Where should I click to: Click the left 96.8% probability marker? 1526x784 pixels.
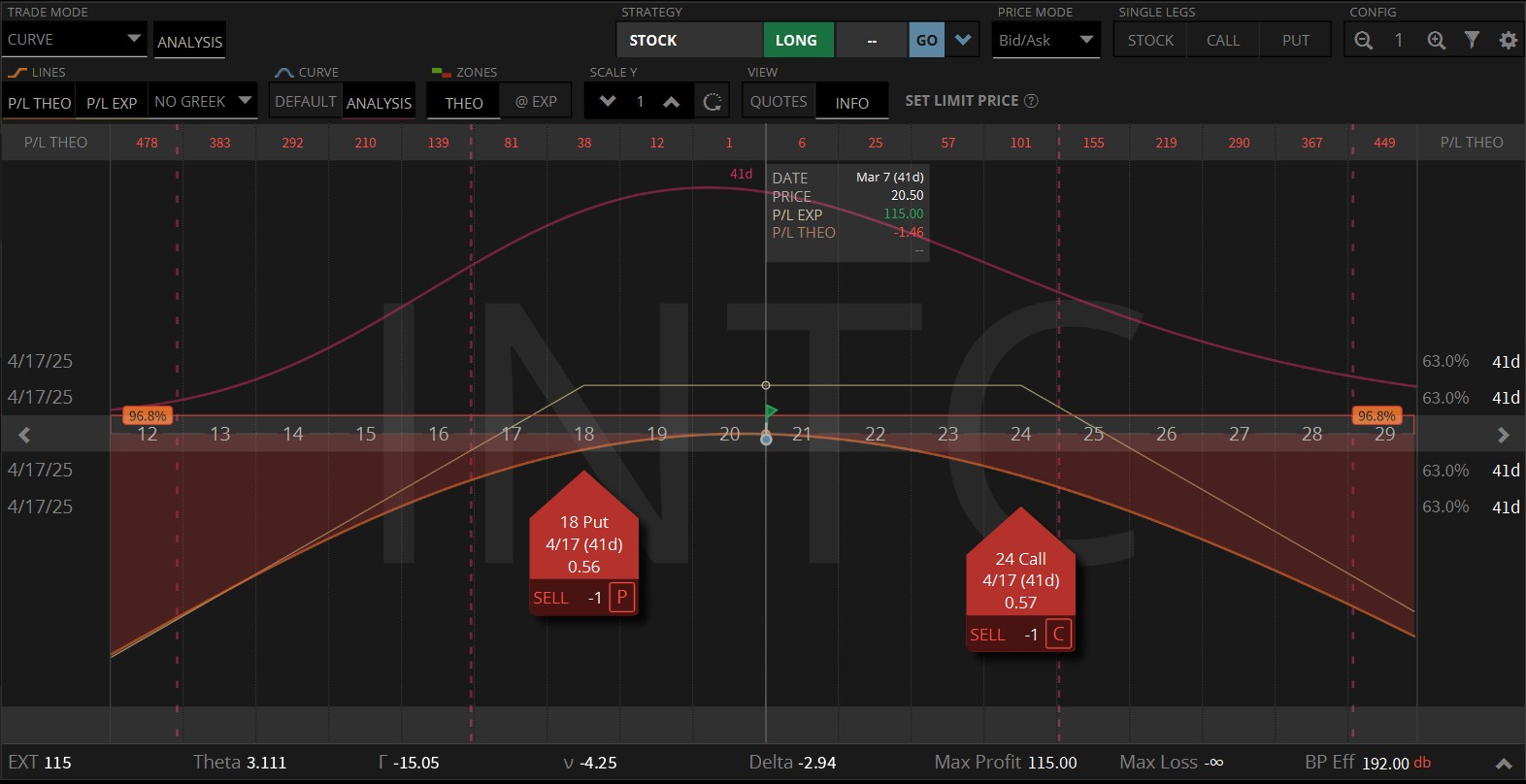pyautogui.click(x=148, y=416)
